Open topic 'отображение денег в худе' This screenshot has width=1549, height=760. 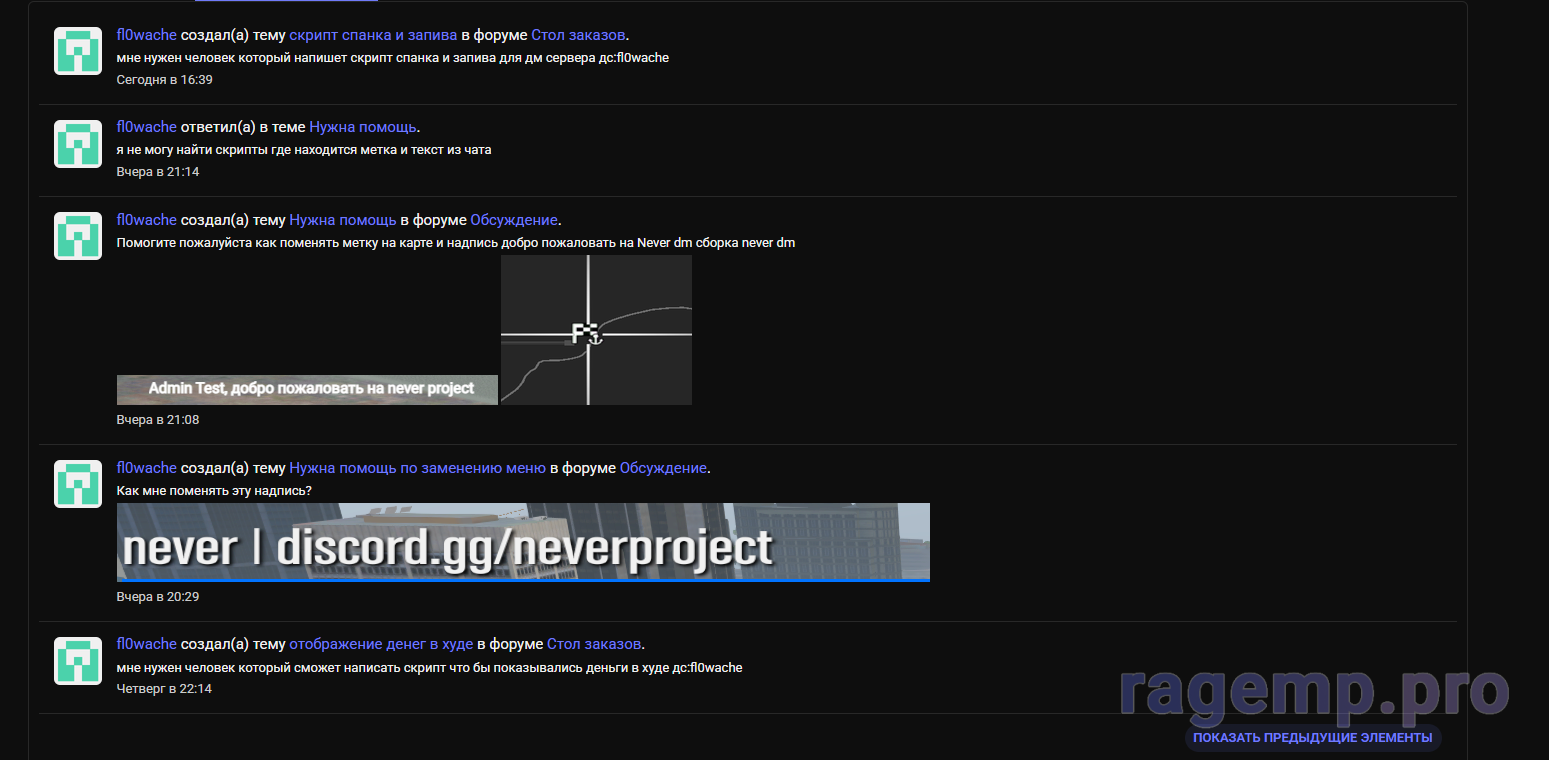pos(381,644)
